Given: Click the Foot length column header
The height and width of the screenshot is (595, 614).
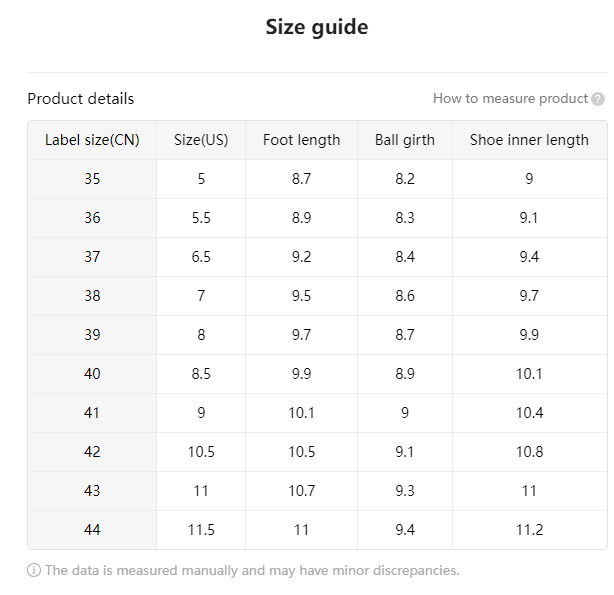Looking at the screenshot, I should 302,140.
